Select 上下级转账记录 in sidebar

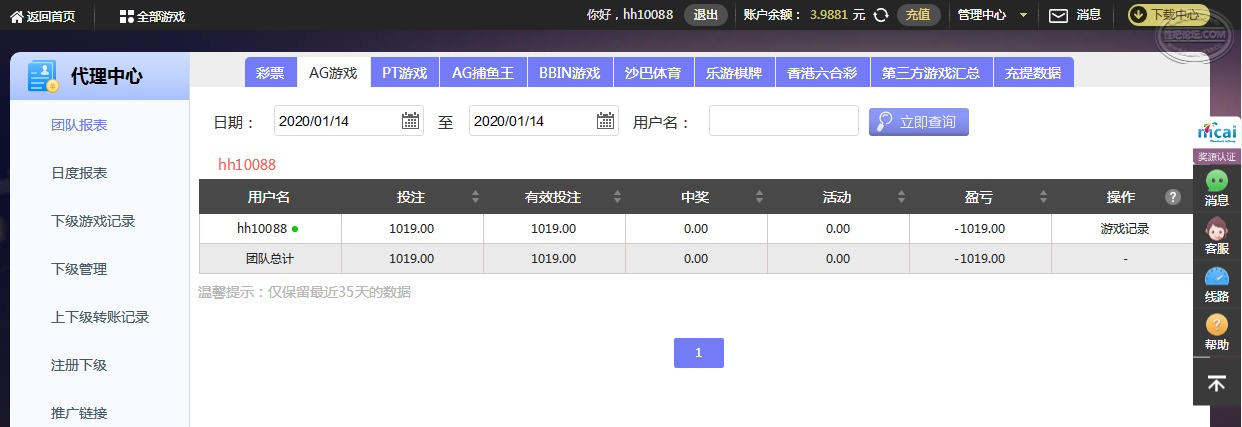pyautogui.click(x=100, y=317)
